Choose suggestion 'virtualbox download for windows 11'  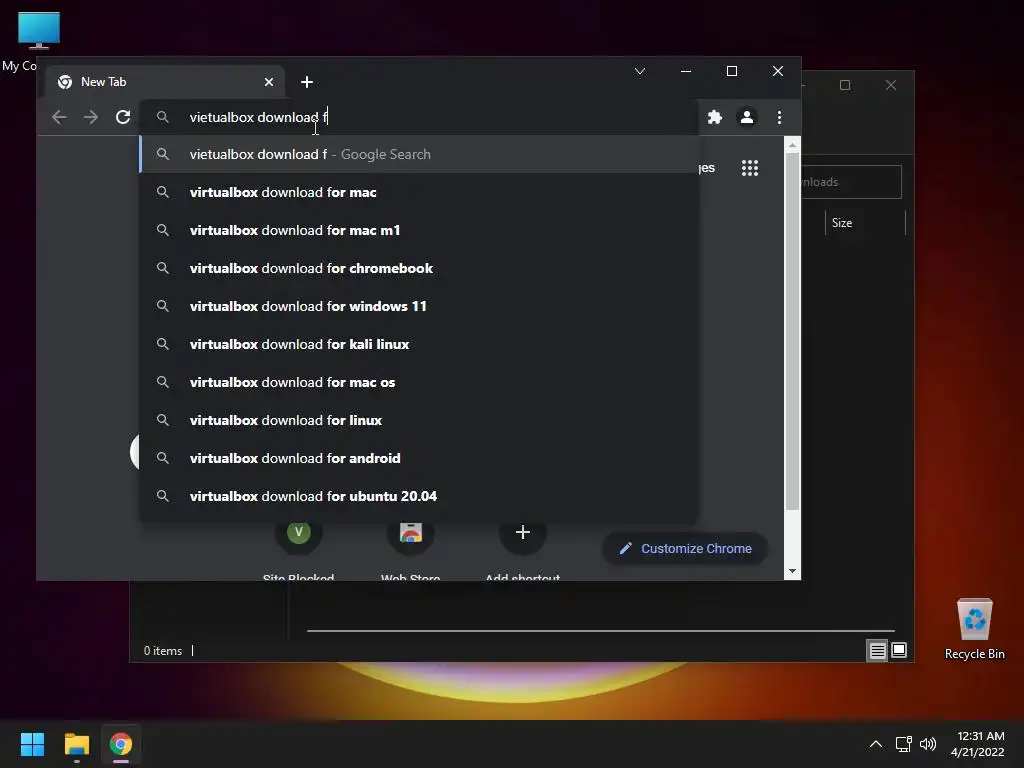coord(419,306)
